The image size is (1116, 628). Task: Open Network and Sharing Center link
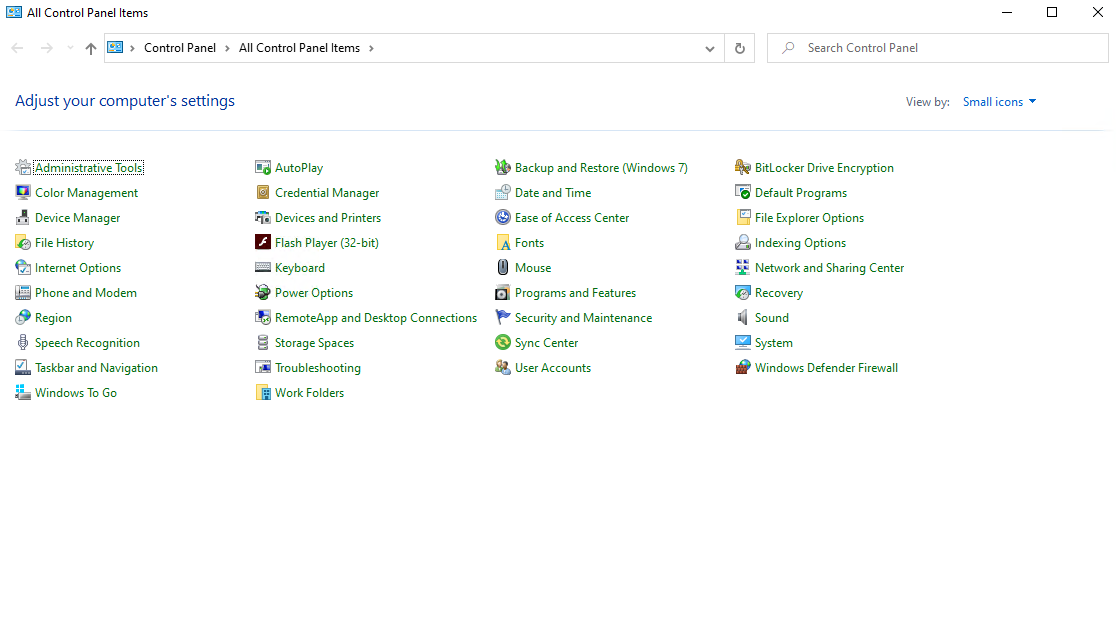(x=829, y=268)
